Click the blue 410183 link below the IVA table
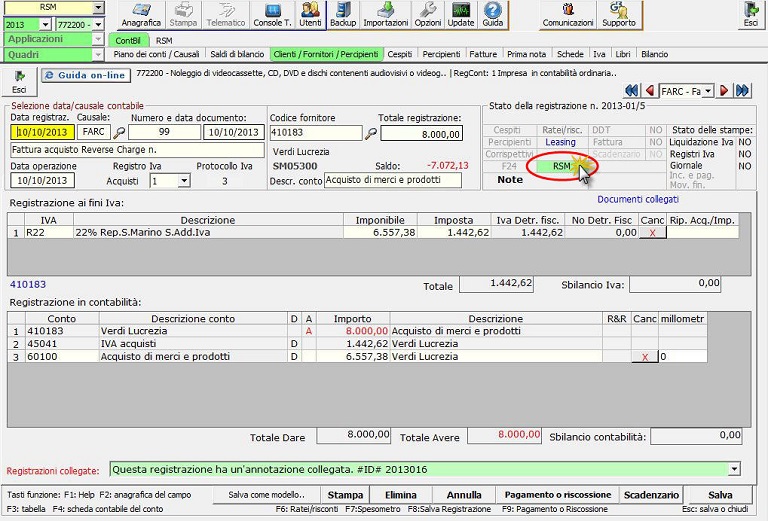 pos(28,284)
